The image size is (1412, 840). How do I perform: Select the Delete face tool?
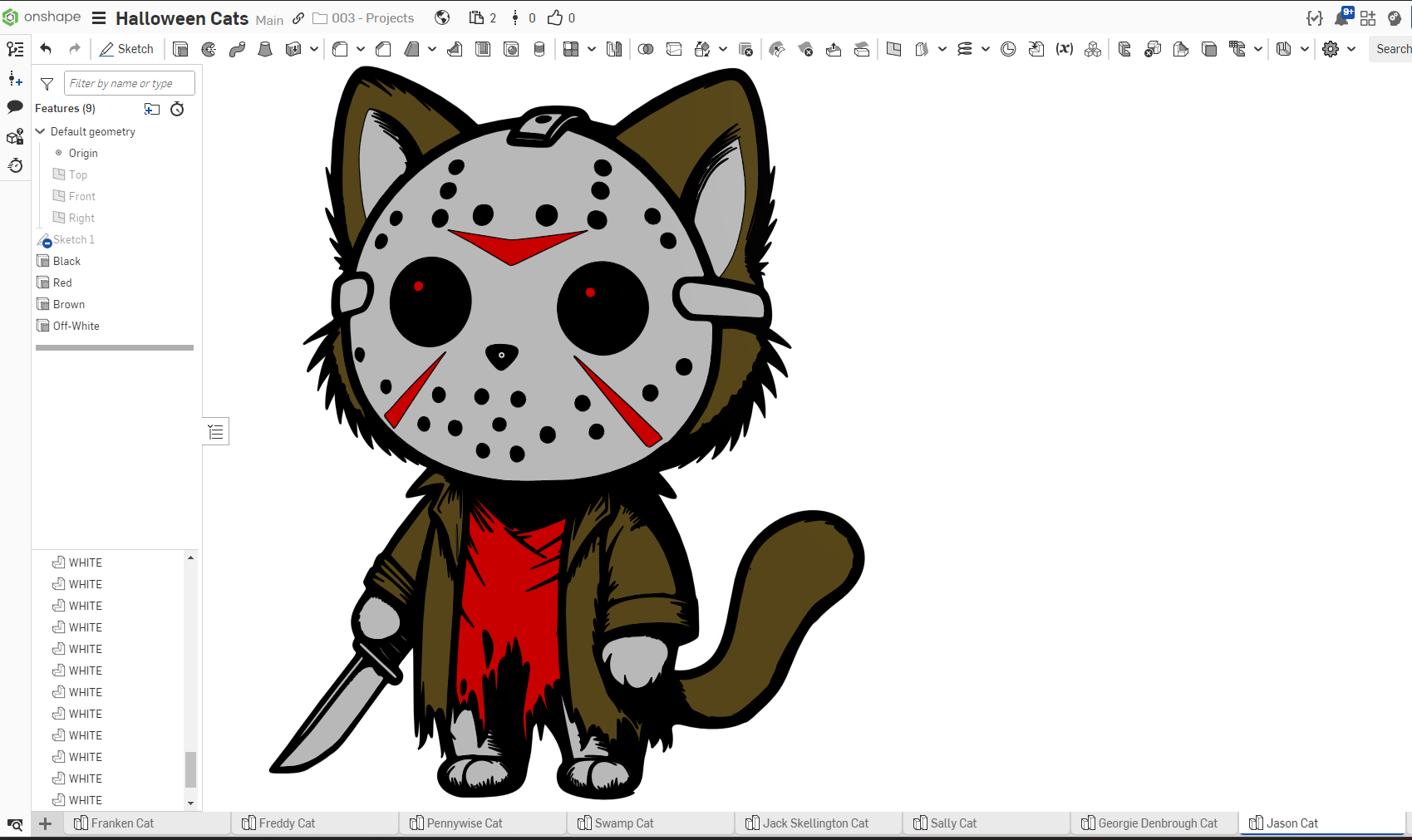coord(805,49)
